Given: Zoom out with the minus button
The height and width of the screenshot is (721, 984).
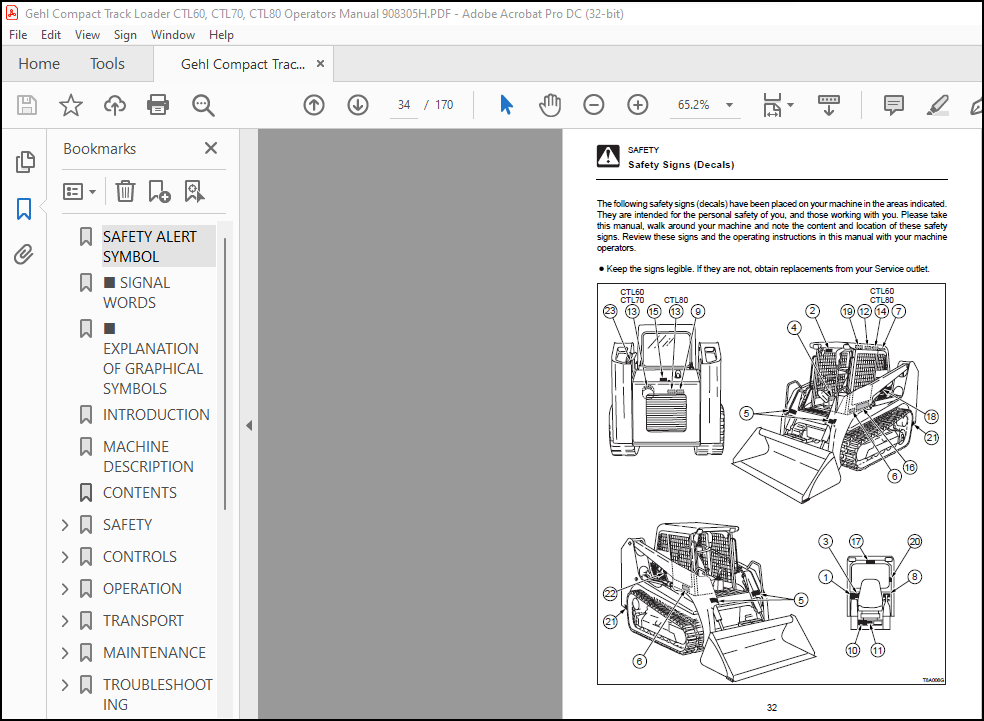Looking at the screenshot, I should pyautogui.click(x=593, y=105).
